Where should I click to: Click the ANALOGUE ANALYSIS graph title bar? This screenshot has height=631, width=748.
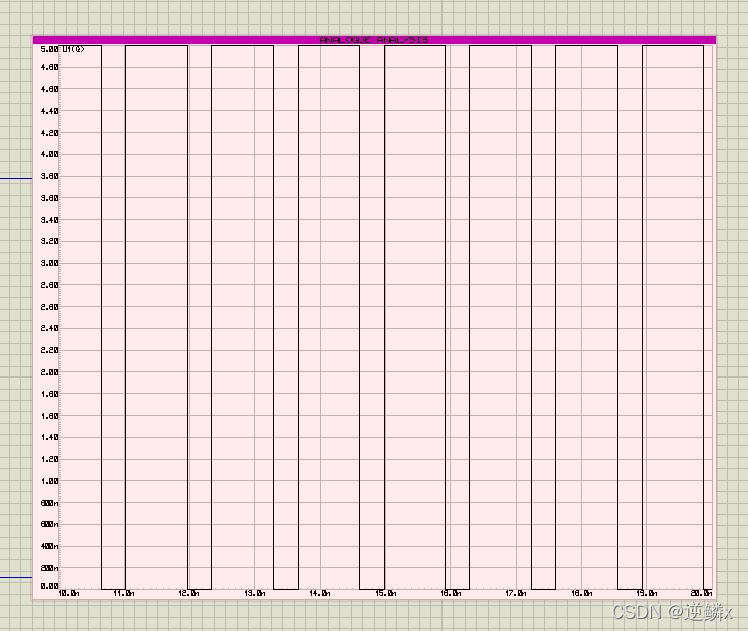click(374, 40)
